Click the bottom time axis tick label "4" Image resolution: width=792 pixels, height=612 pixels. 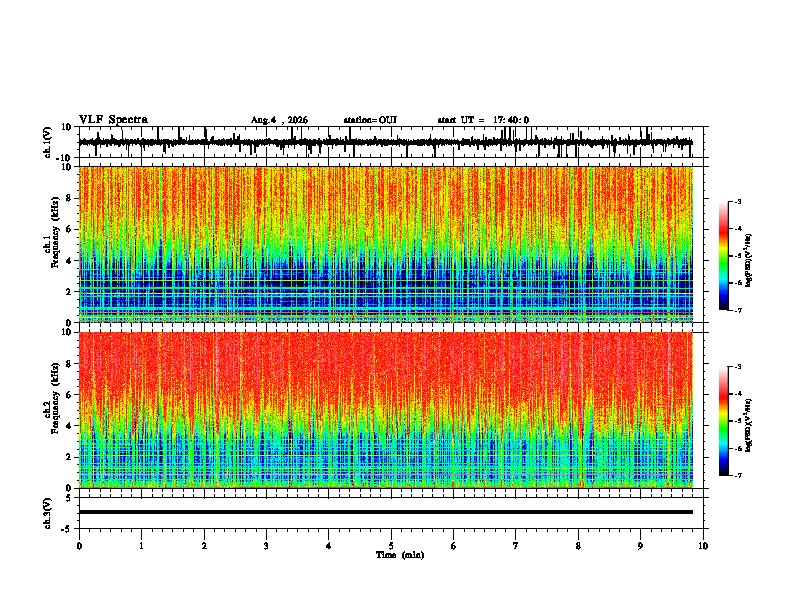(329, 546)
